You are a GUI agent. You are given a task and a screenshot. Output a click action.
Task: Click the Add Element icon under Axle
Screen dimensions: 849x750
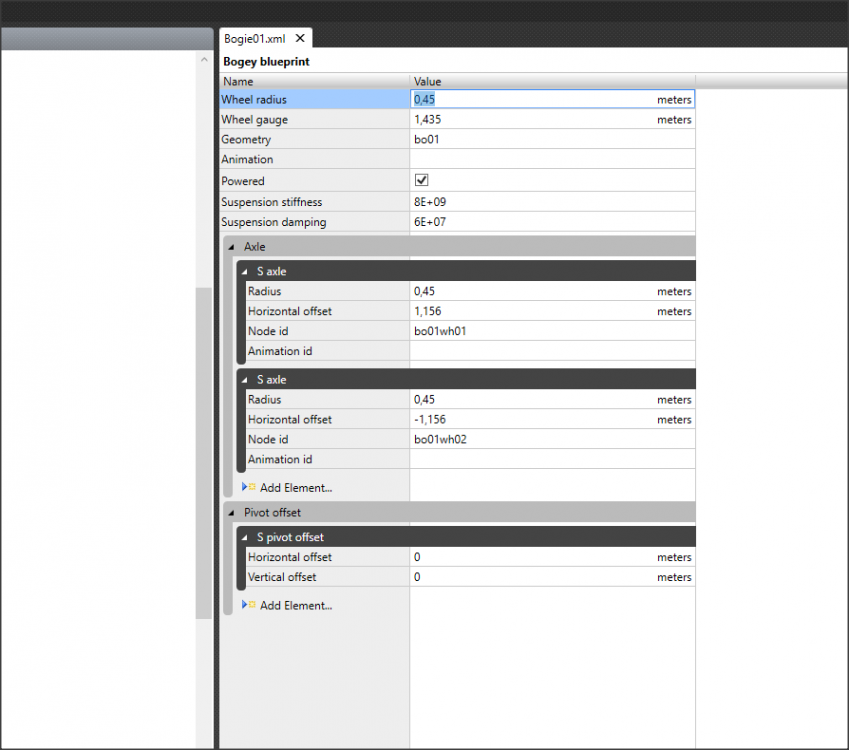tap(249, 487)
